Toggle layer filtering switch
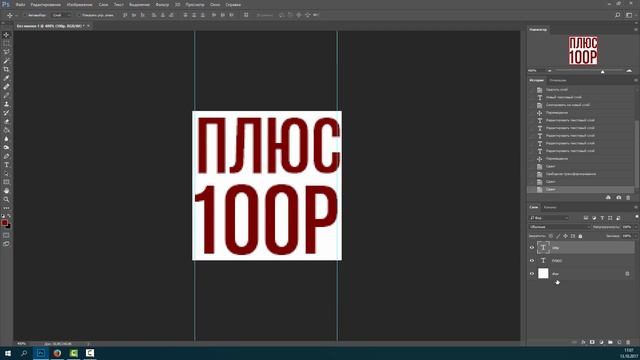The width and height of the screenshot is (640, 360). (x=636, y=217)
